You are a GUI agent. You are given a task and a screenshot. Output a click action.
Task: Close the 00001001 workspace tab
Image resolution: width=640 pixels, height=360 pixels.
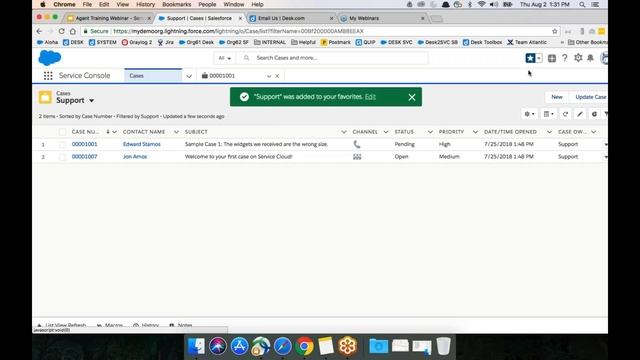pos(277,76)
